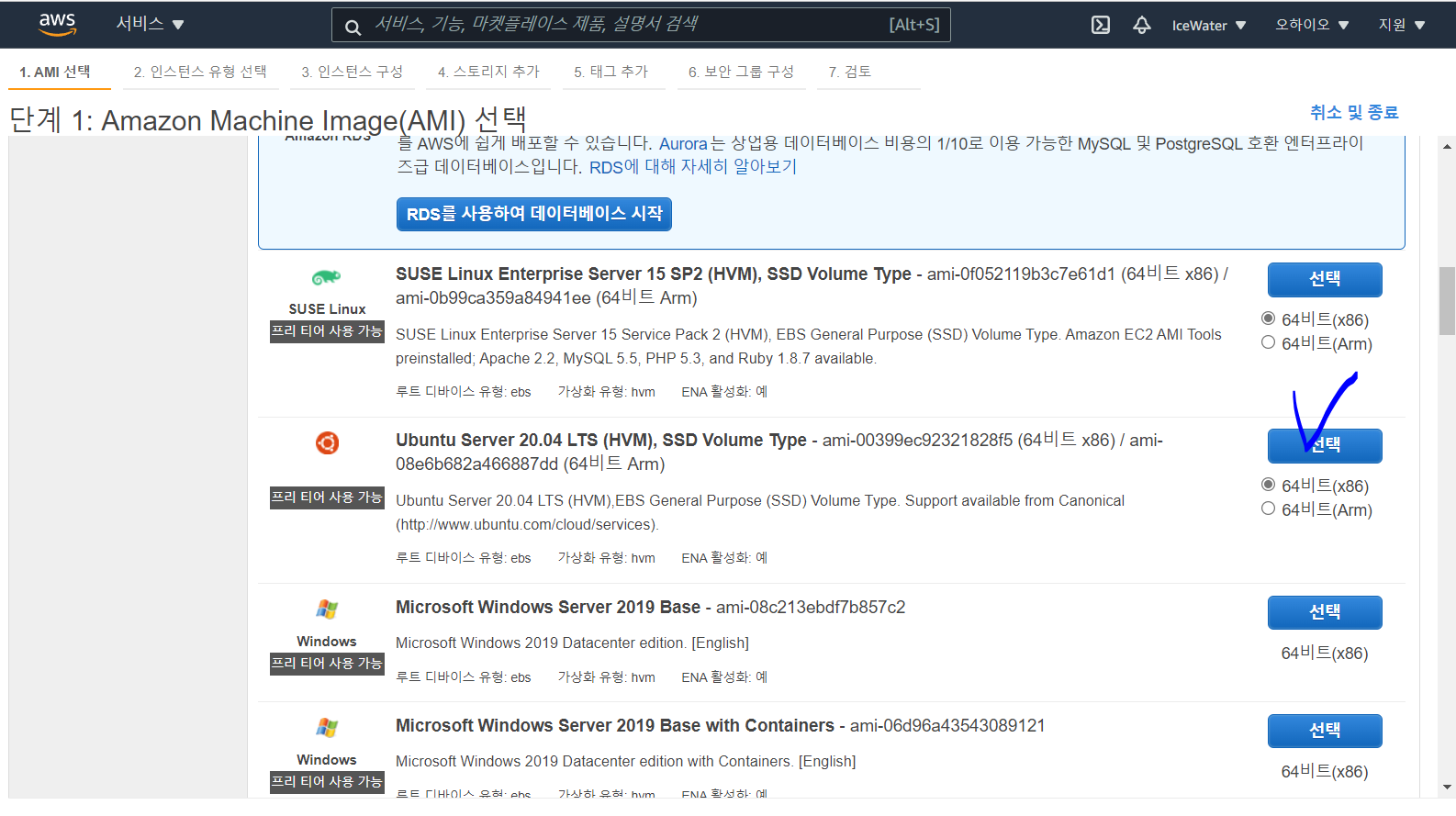
Task: Open RDS에 대해 자세히 알아보기 link
Action: (x=693, y=167)
